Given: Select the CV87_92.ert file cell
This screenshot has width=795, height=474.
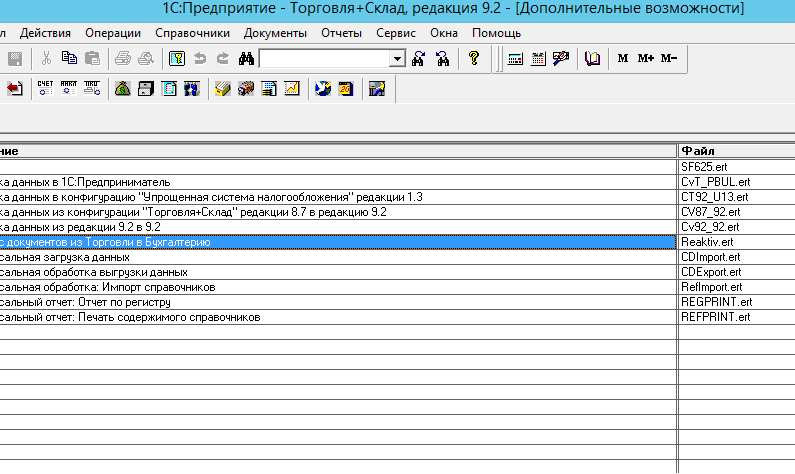Looking at the screenshot, I should pos(737,212).
